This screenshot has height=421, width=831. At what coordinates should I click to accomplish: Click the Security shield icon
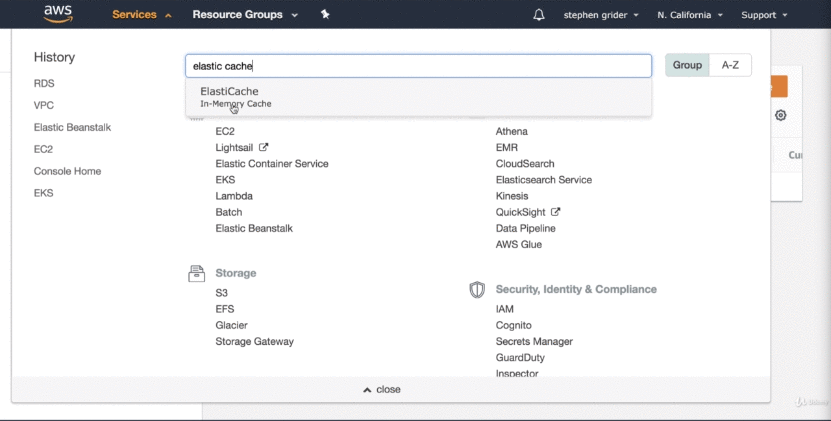pyautogui.click(x=477, y=289)
